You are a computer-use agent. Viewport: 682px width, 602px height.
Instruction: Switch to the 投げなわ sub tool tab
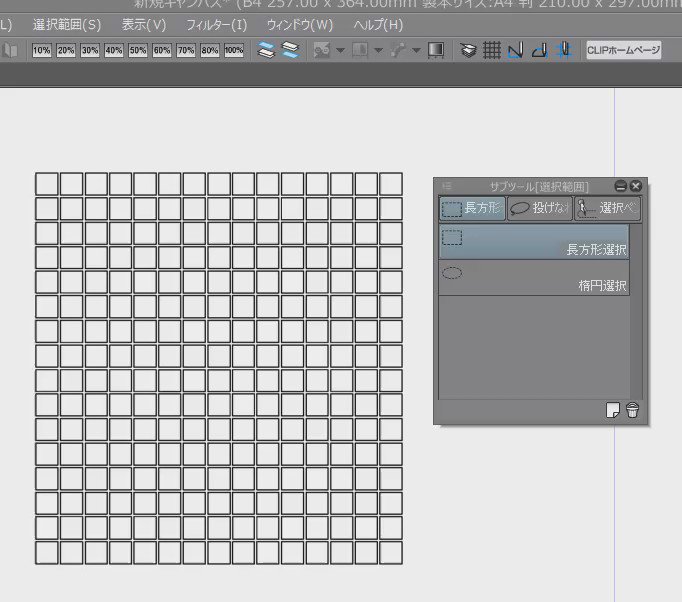[540, 208]
